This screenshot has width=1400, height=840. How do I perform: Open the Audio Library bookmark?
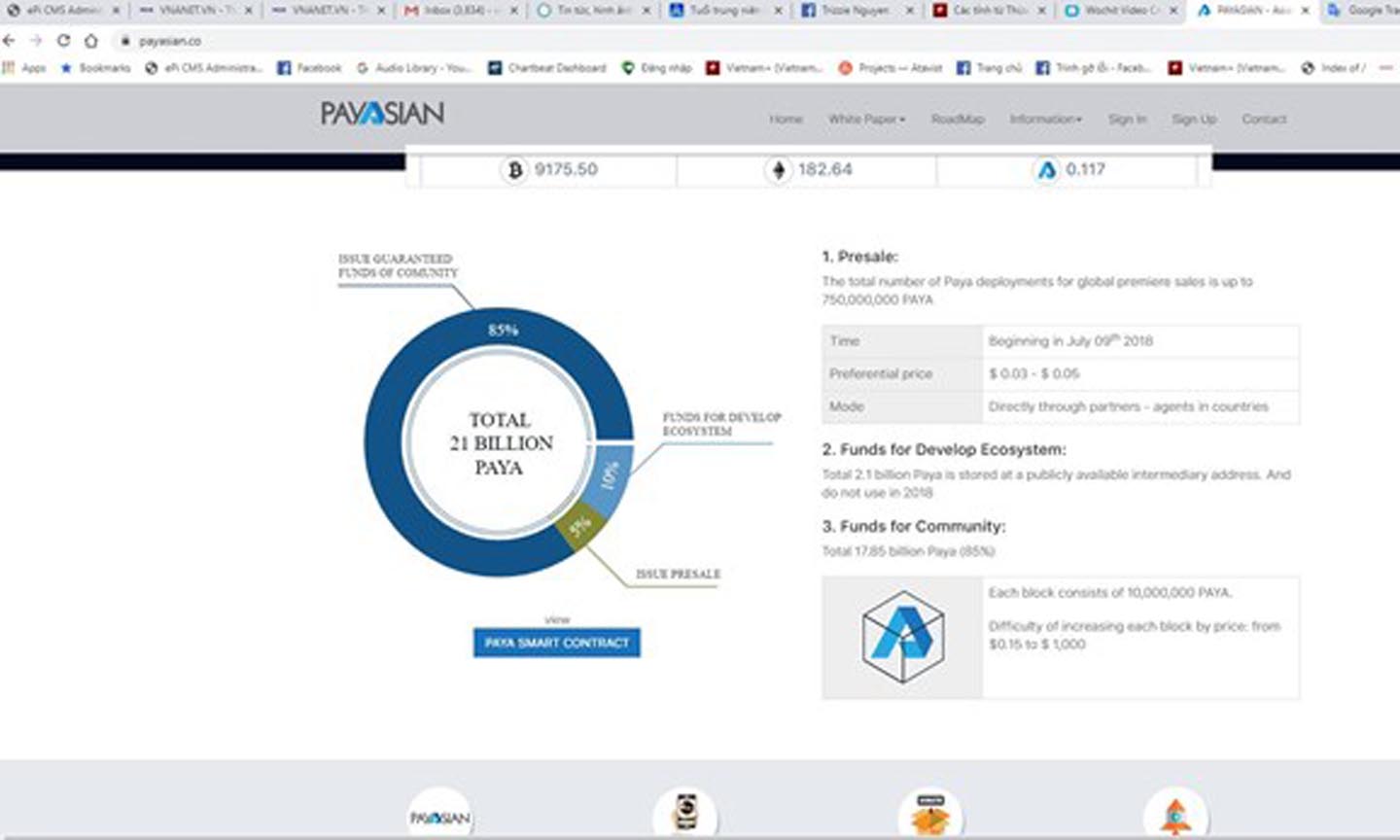(414, 68)
